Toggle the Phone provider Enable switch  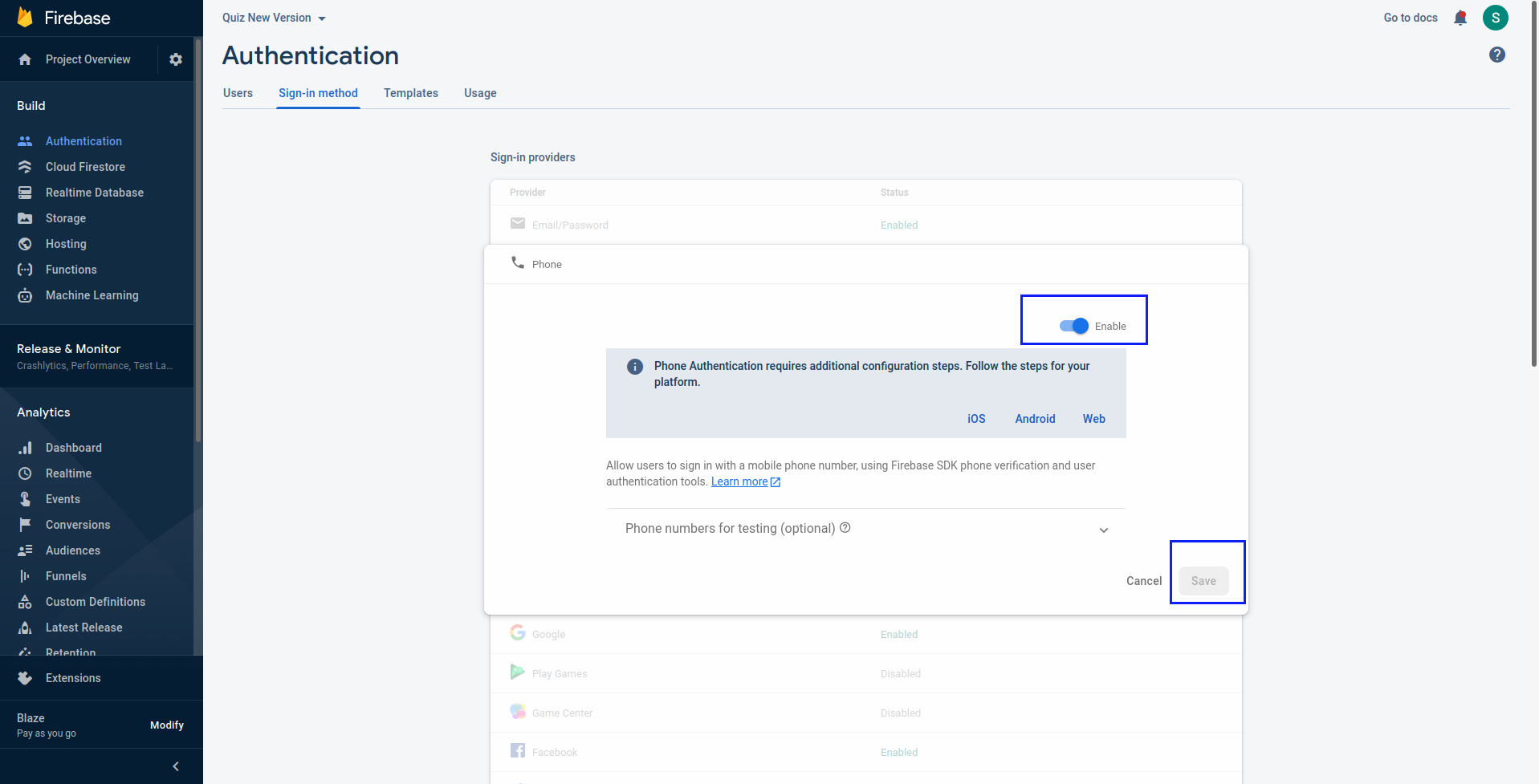pyautogui.click(x=1073, y=326)
